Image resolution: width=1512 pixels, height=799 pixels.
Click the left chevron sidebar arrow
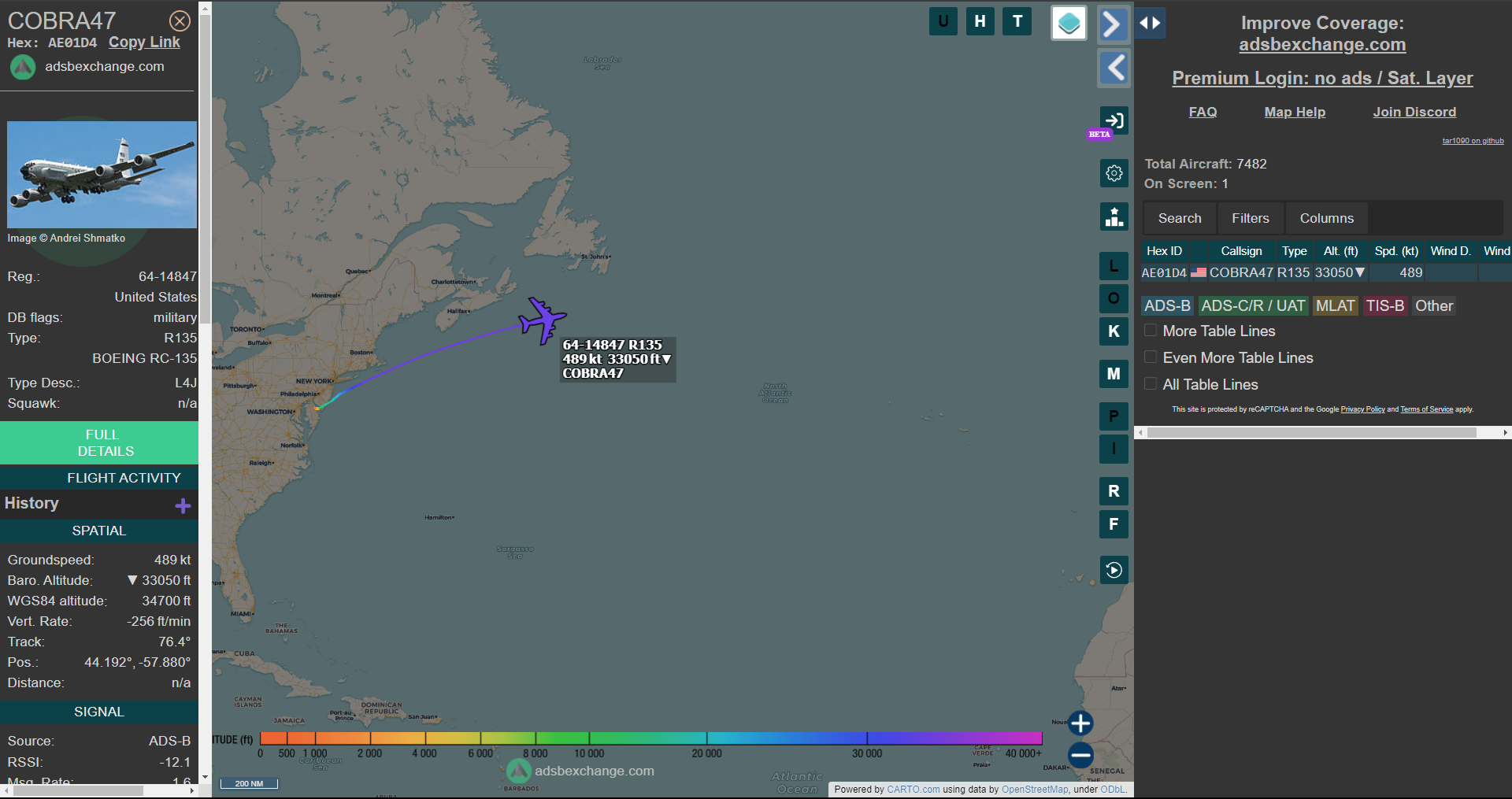tap(1114, 68)
